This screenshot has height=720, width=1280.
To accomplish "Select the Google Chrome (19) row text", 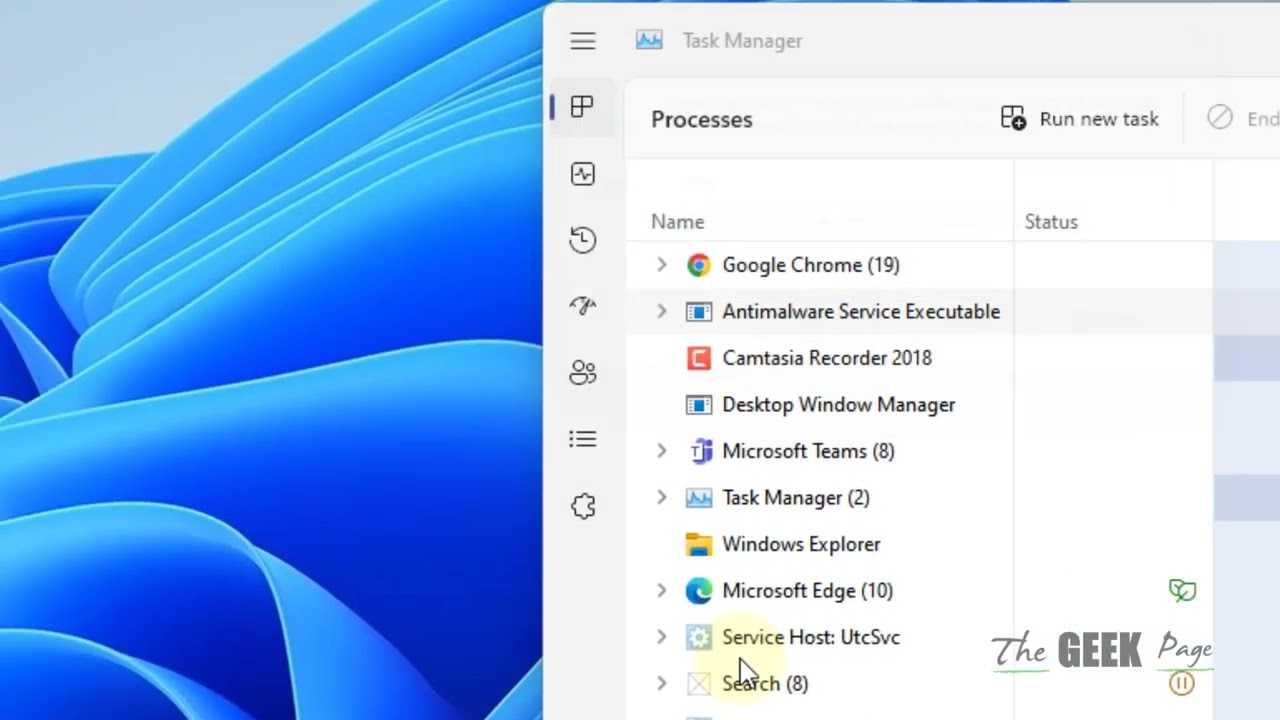I will (811, 265).
